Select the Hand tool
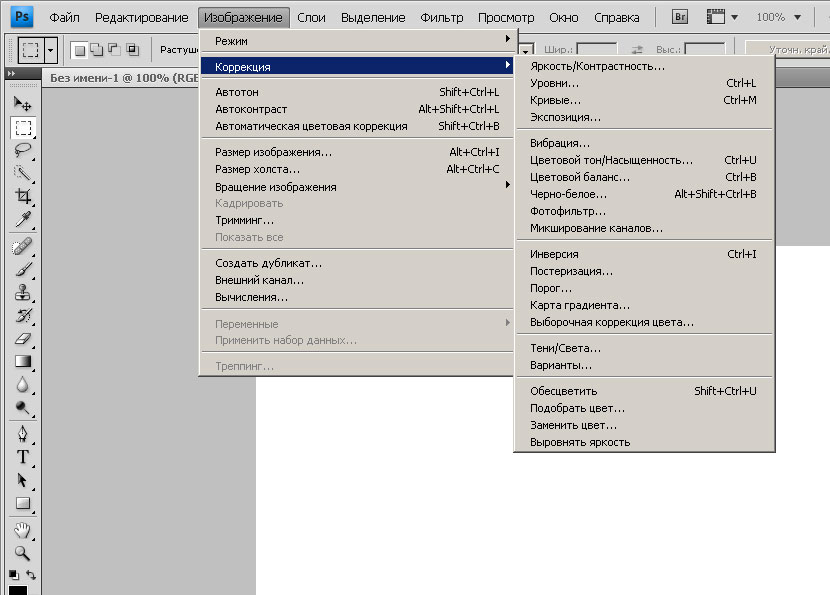This screenshot has height=595, width=830. (x=22, y=530)
